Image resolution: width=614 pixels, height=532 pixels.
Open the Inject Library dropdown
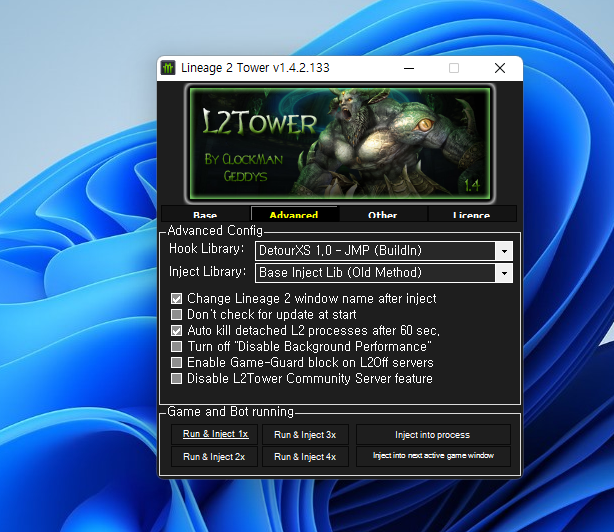click(504, 272)
